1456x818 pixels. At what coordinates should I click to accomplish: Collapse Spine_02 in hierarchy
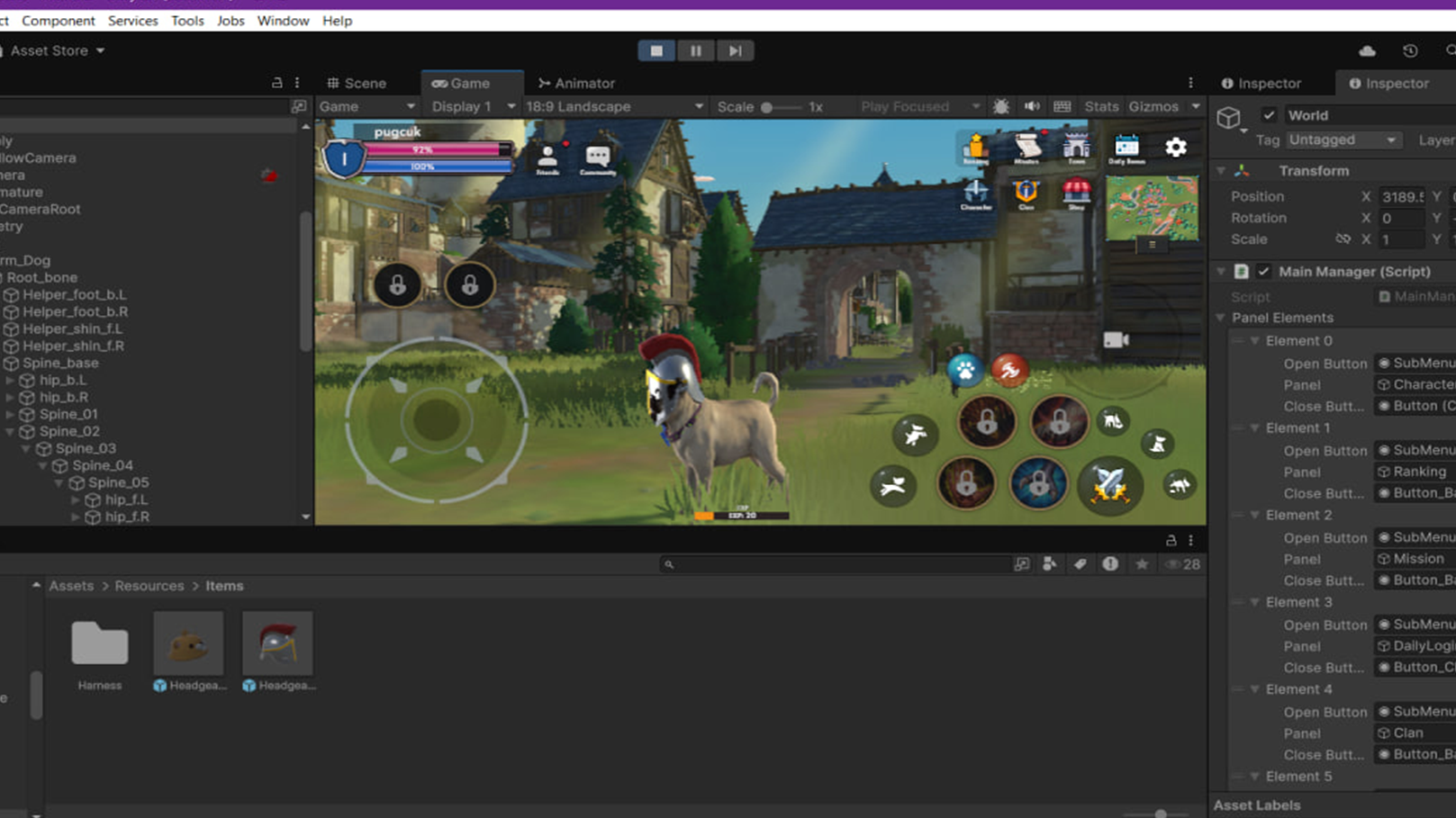coord(10,432)
